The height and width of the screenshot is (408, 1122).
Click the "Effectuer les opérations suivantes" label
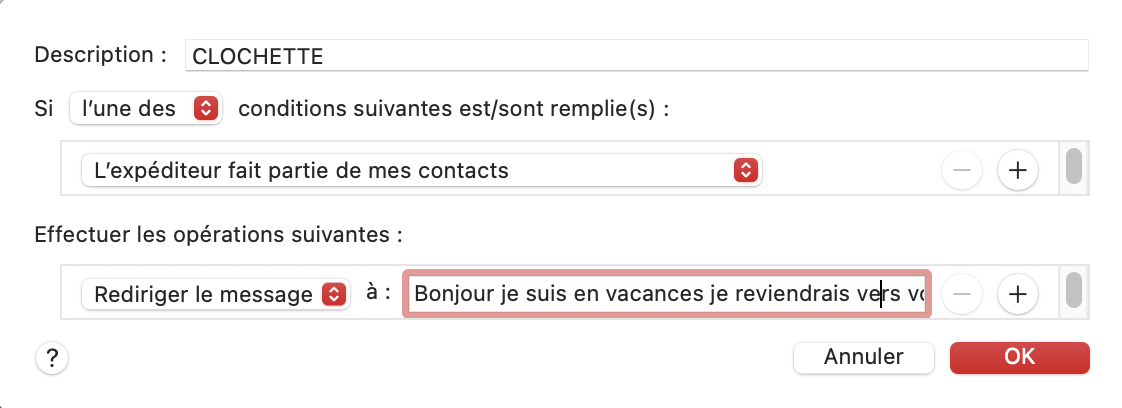click(x=218, y=235)
